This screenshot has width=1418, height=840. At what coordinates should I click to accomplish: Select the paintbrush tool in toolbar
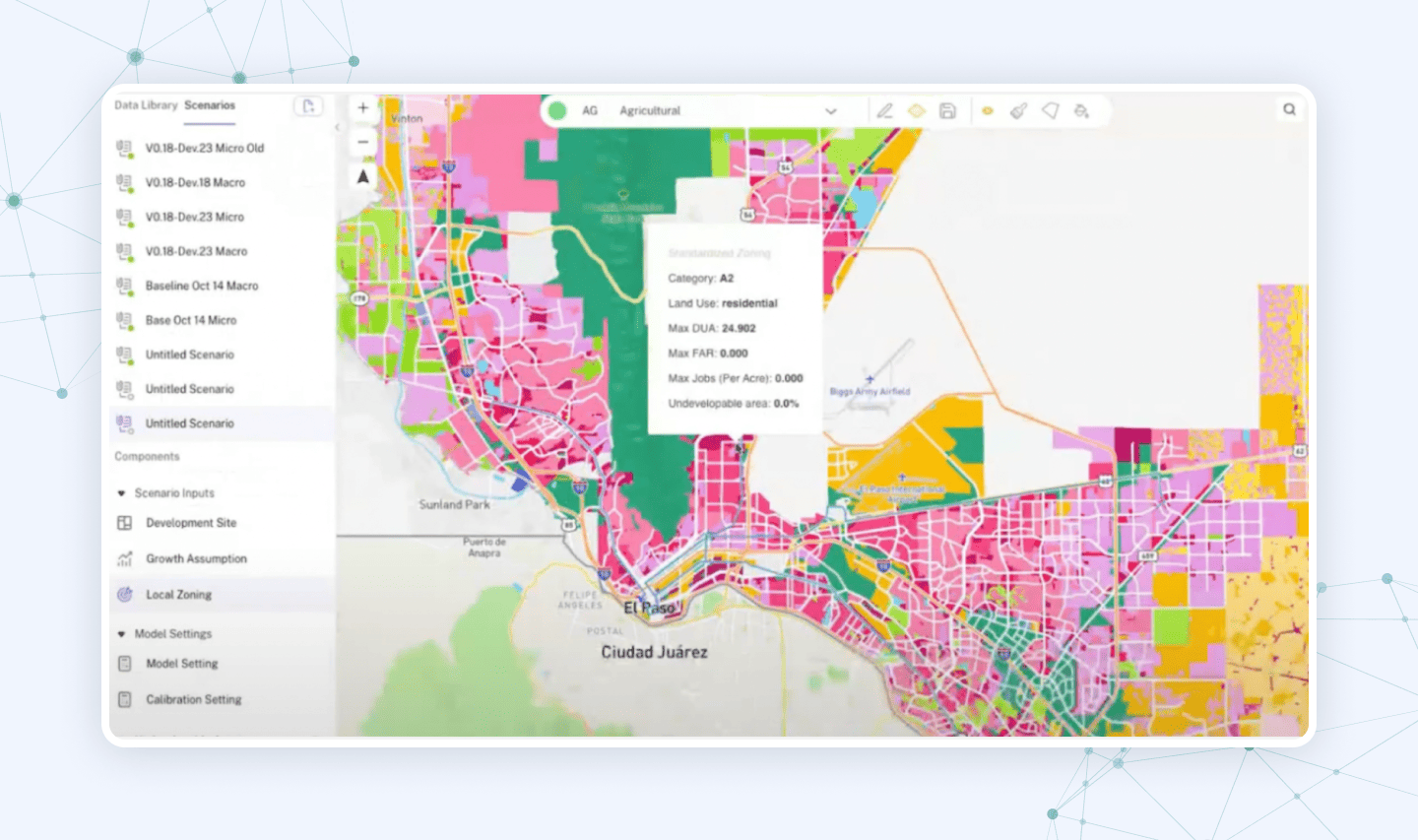coord(1019,111)
